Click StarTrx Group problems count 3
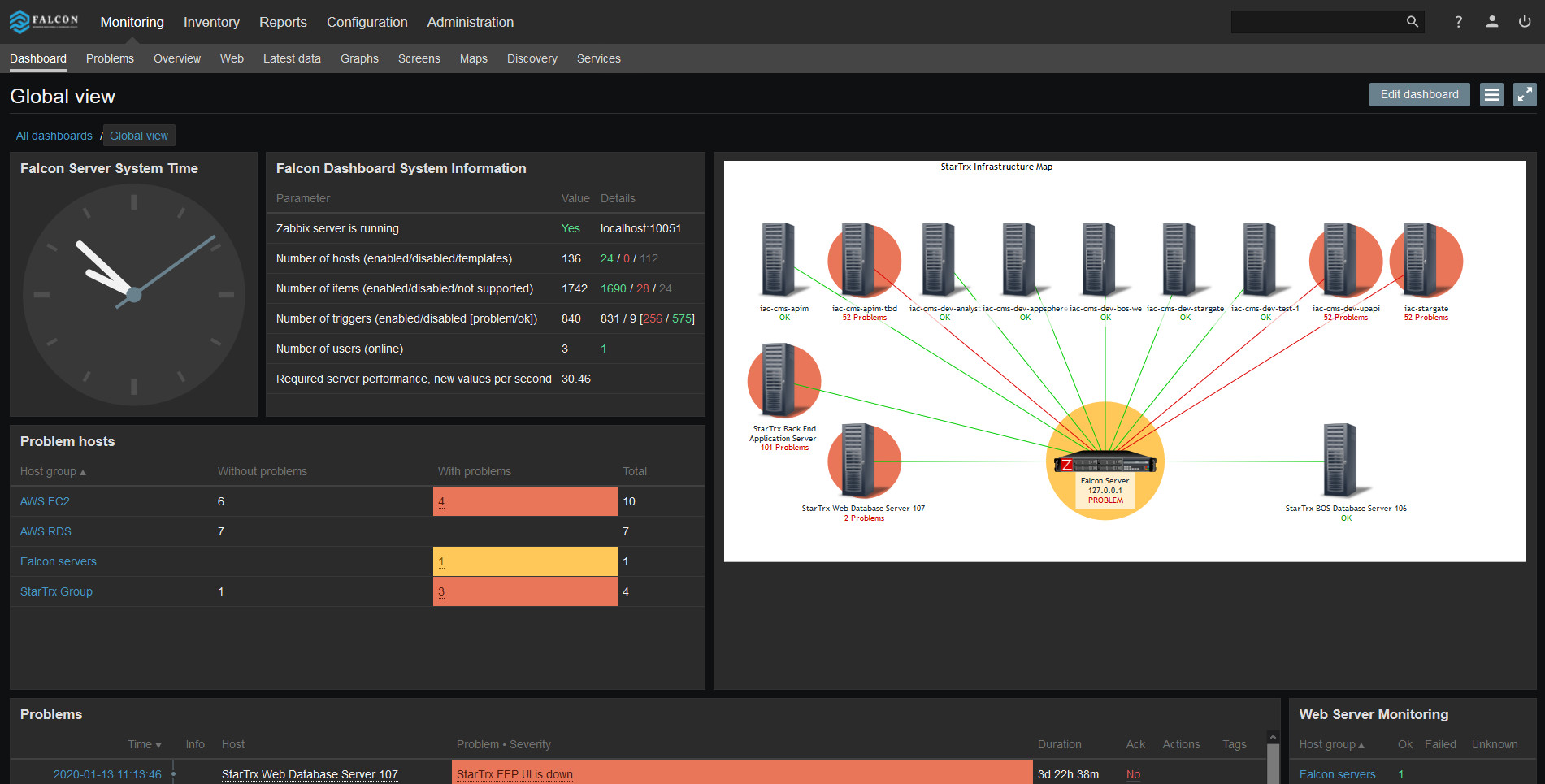 [441, 591]
